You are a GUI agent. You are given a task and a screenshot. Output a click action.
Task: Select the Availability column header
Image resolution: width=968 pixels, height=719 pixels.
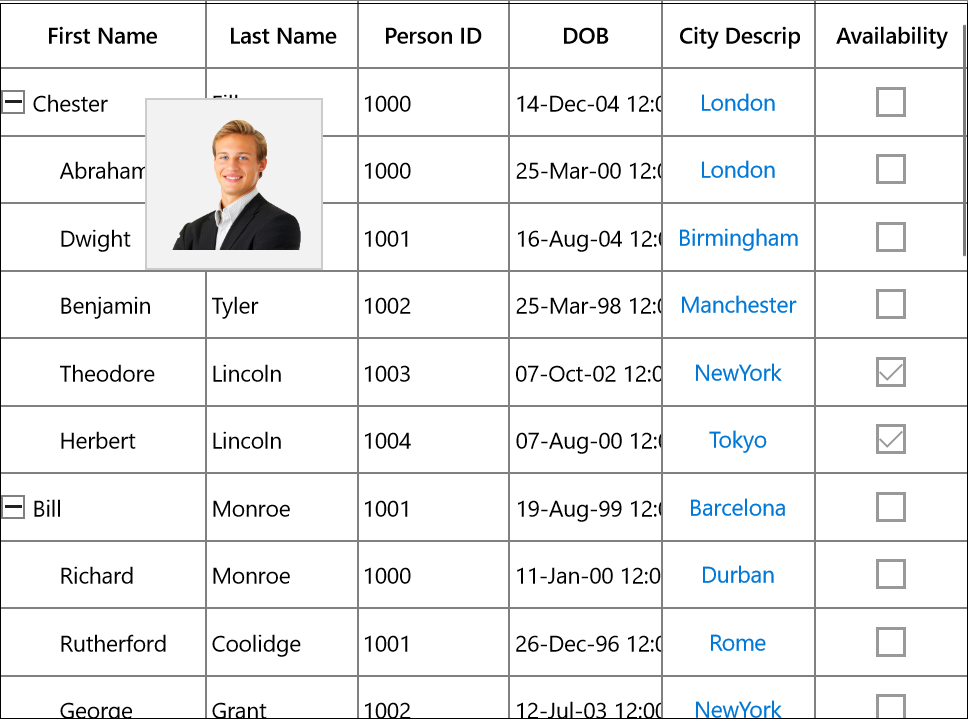point(891,36)
